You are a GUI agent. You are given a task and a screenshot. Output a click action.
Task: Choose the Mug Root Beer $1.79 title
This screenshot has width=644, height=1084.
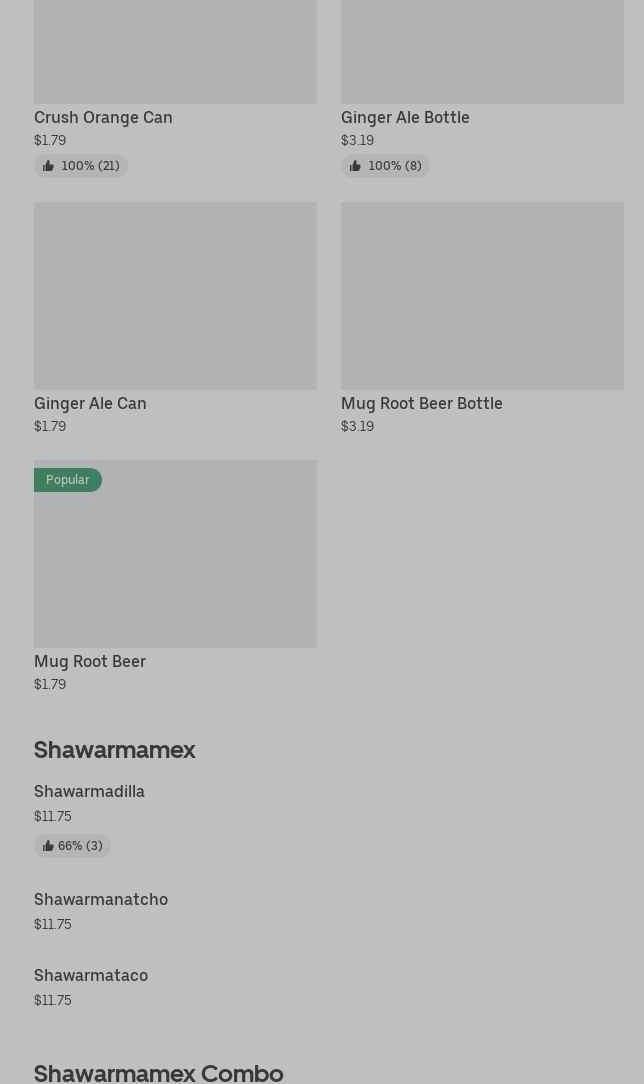click(x=90, y=661)
